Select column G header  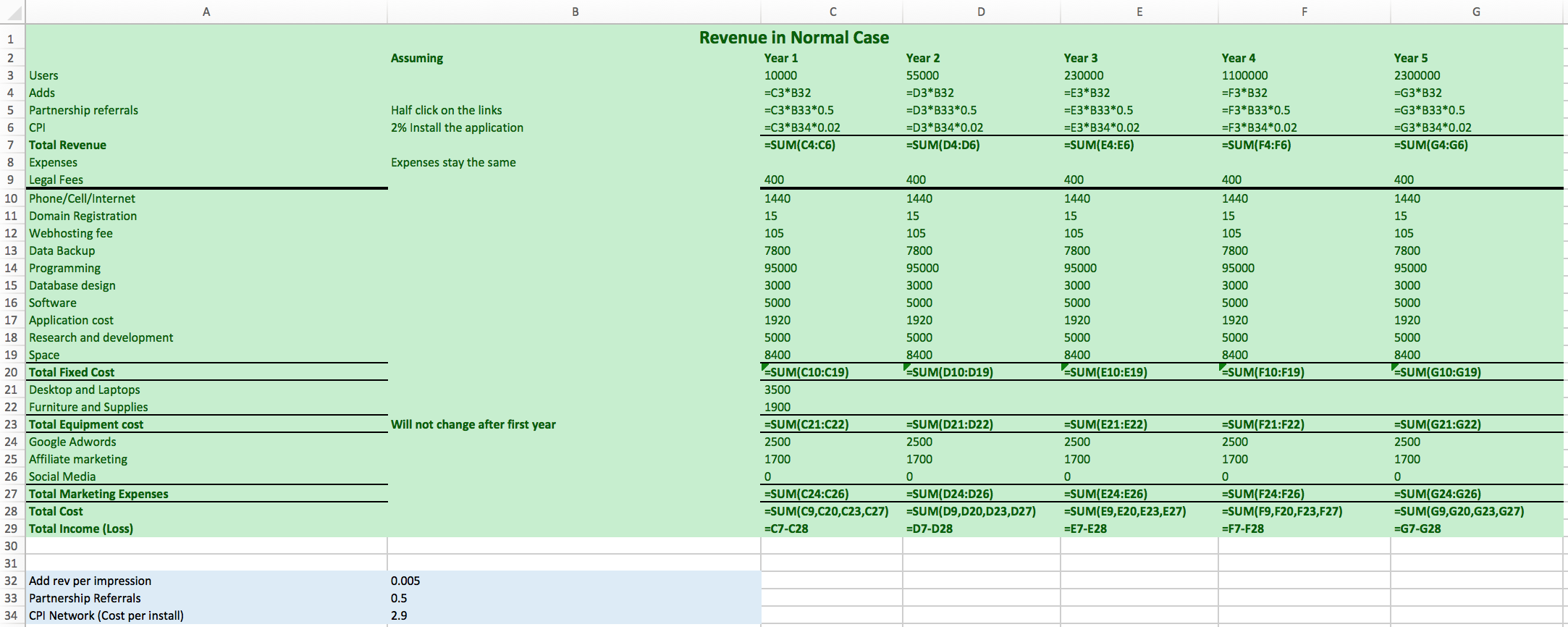click(x=1476, y=12)
